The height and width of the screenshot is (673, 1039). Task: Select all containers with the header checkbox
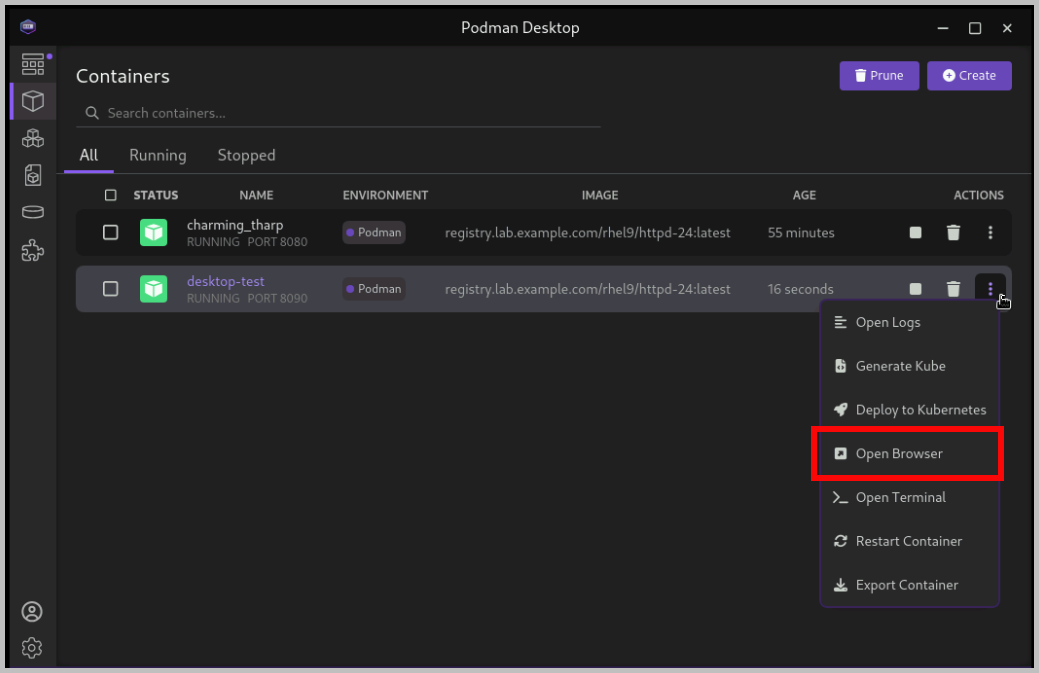pyautogui.click(x=111, y=195)
